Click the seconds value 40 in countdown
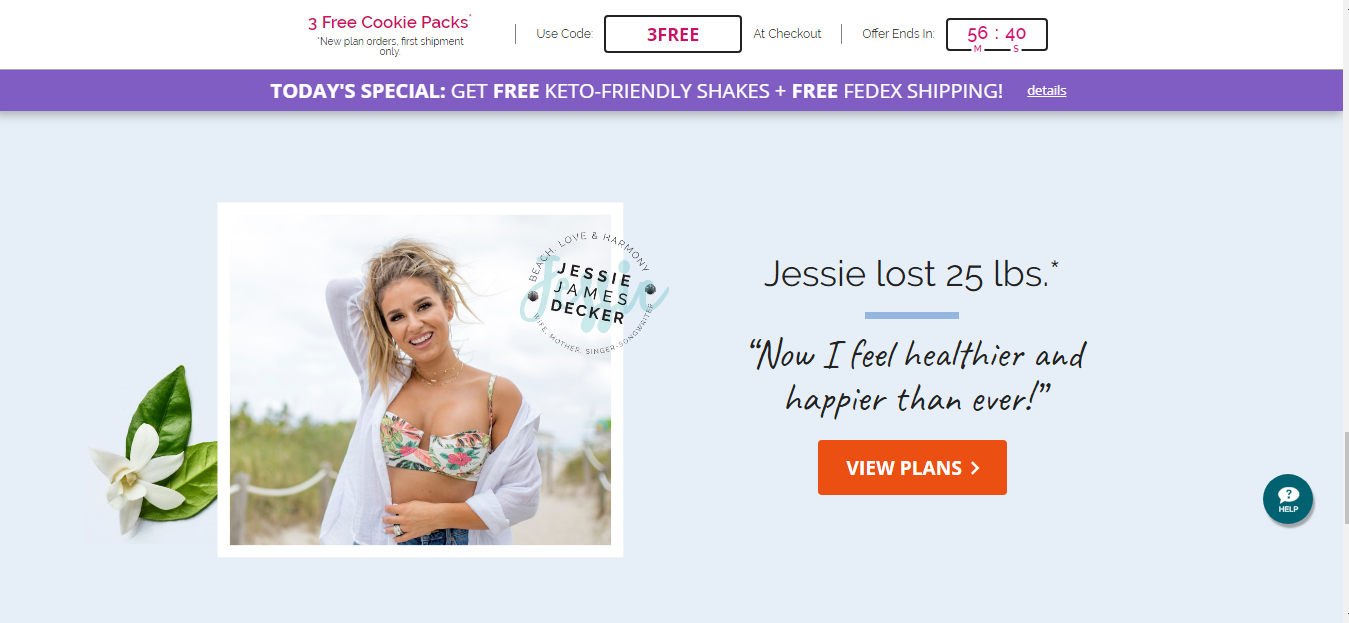This screenshot has height=623, width=1349. point(1016,34)
